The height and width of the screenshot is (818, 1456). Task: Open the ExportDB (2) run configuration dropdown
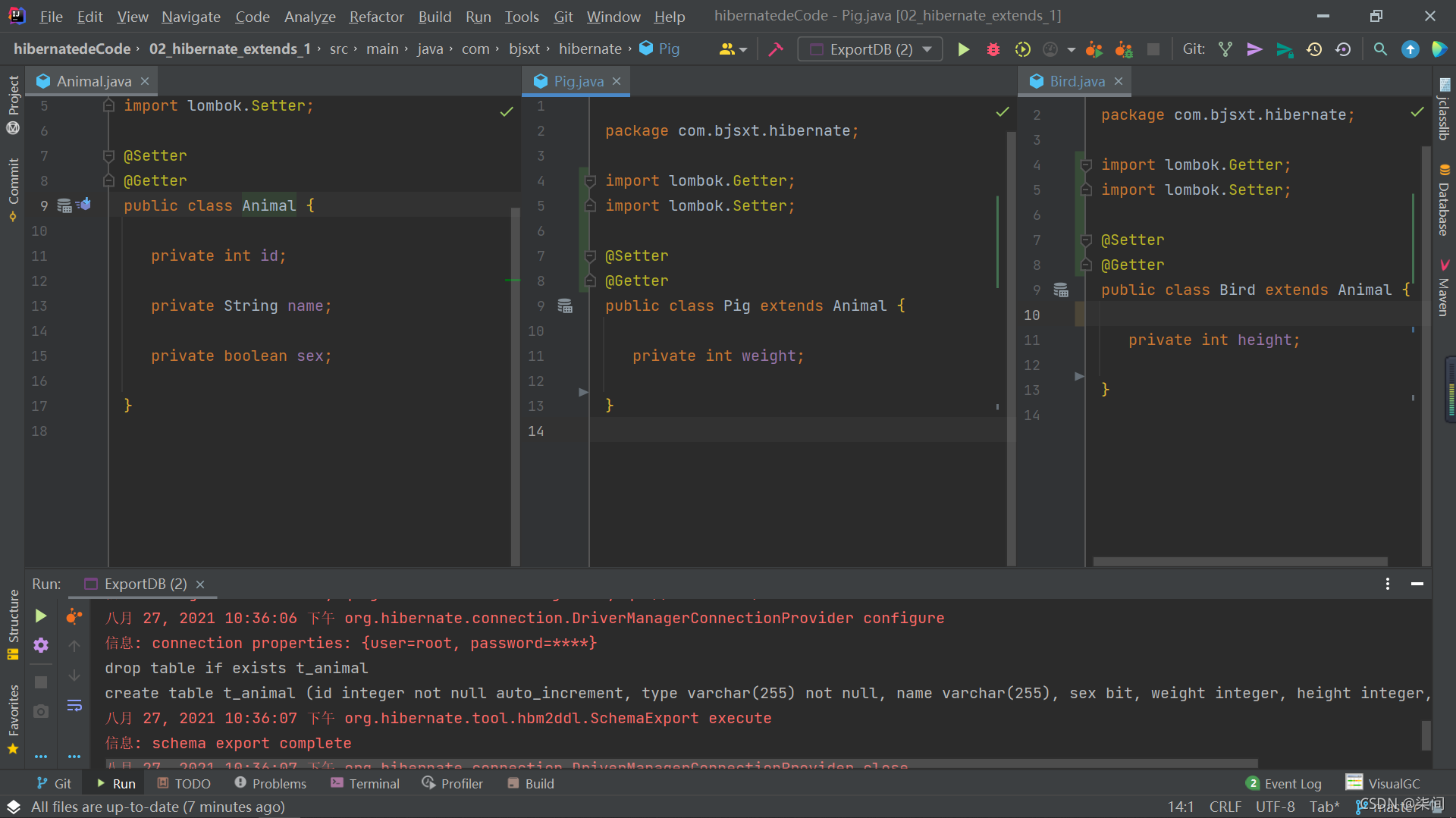tap(870, 49)
